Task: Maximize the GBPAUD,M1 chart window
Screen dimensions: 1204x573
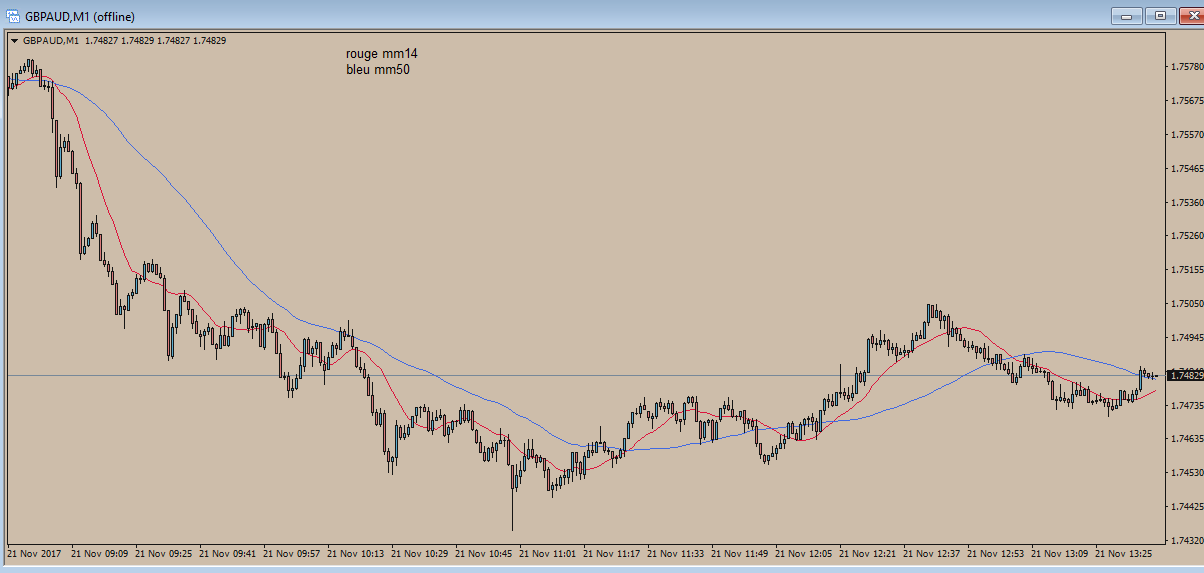Action: 1159,15
